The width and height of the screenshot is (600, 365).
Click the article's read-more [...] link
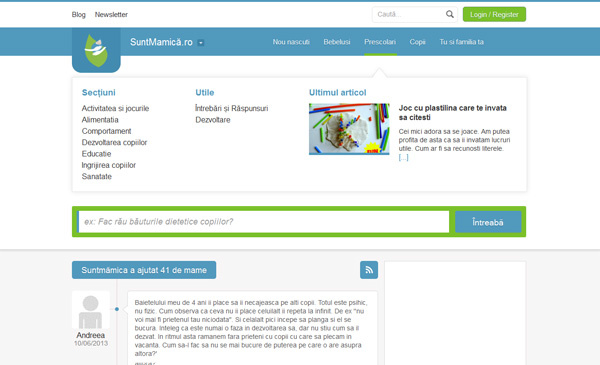click(x=403, y=157)
